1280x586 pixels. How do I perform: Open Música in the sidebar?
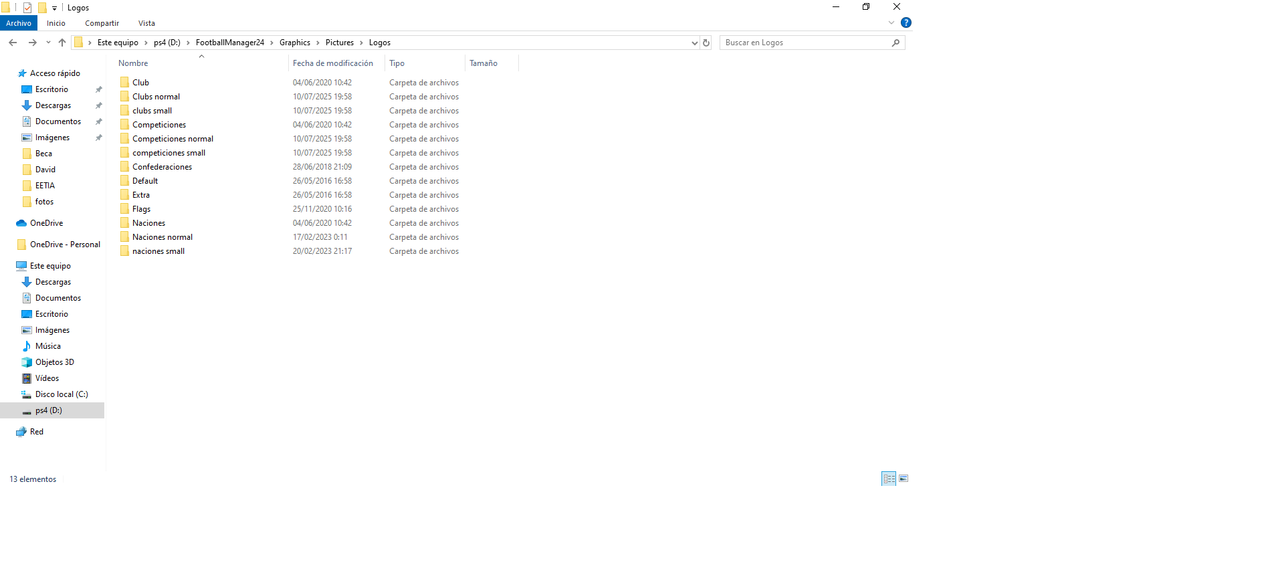[48, 346]
